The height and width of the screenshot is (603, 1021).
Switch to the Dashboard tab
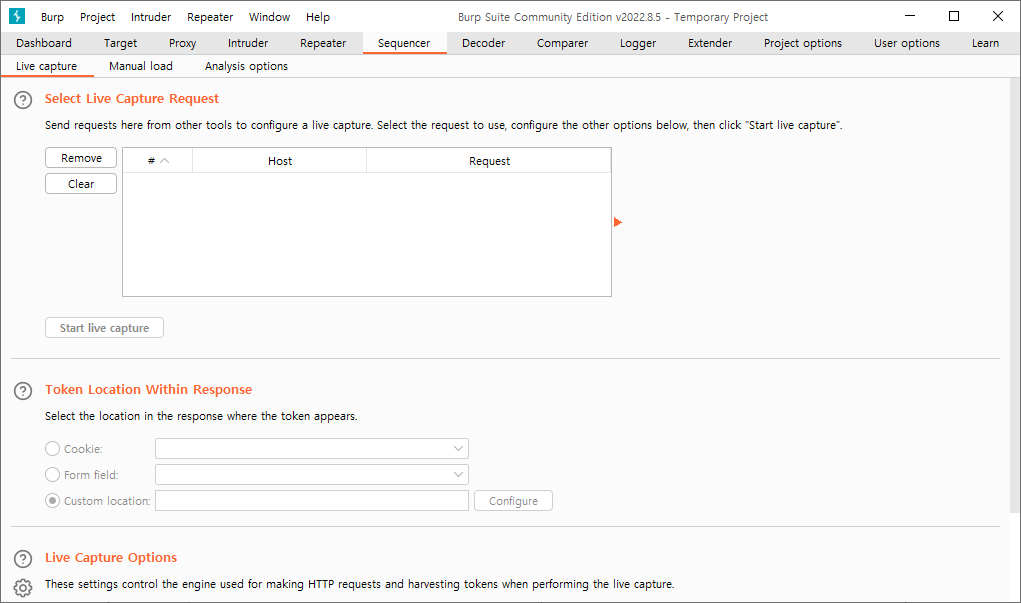44,43
